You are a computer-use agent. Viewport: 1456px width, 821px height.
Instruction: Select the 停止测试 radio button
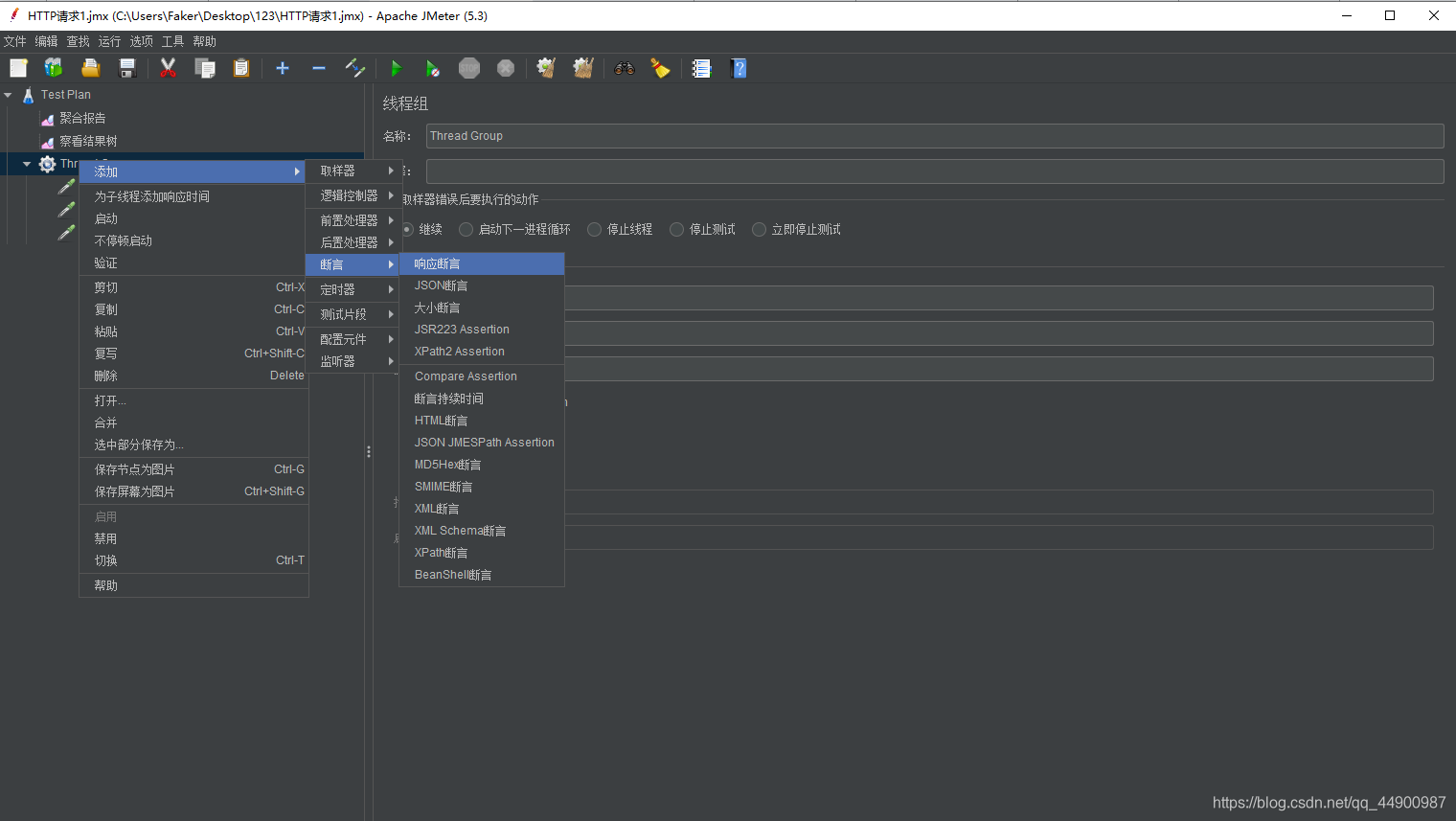677,230
